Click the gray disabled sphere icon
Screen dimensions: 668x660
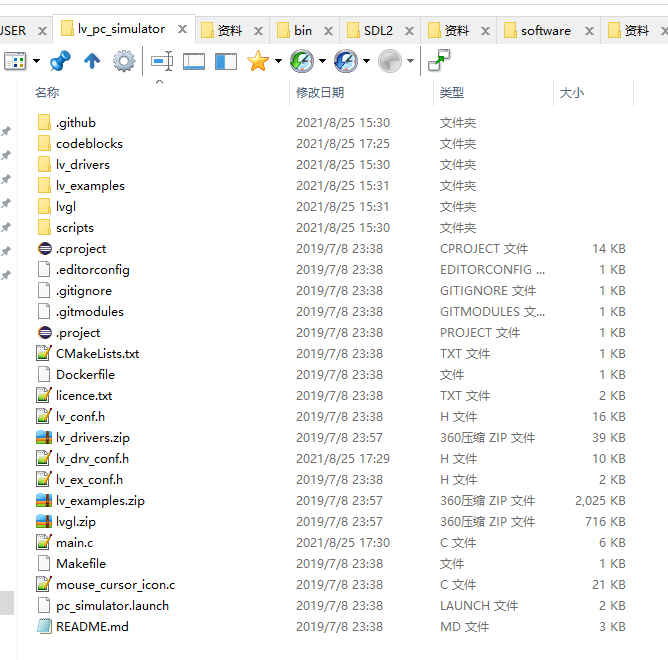point(390,61)
